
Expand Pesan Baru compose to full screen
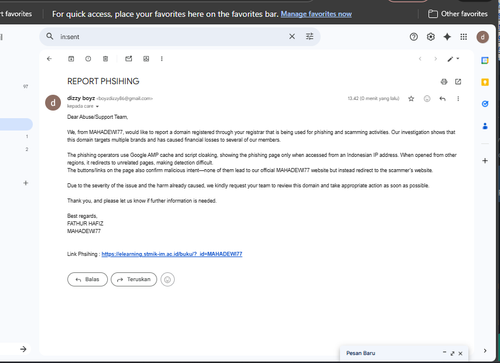tap(452, 353)
